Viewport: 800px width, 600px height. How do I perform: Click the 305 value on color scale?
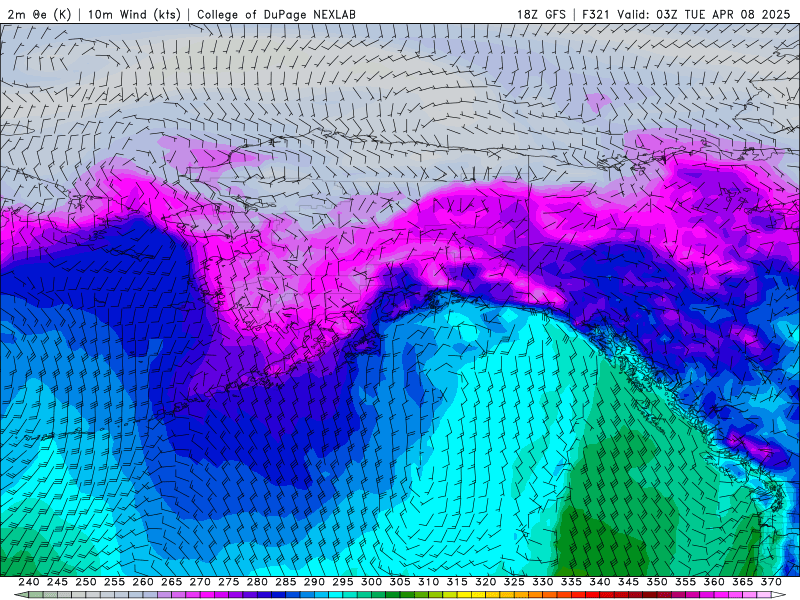click(x=400, y=582)
